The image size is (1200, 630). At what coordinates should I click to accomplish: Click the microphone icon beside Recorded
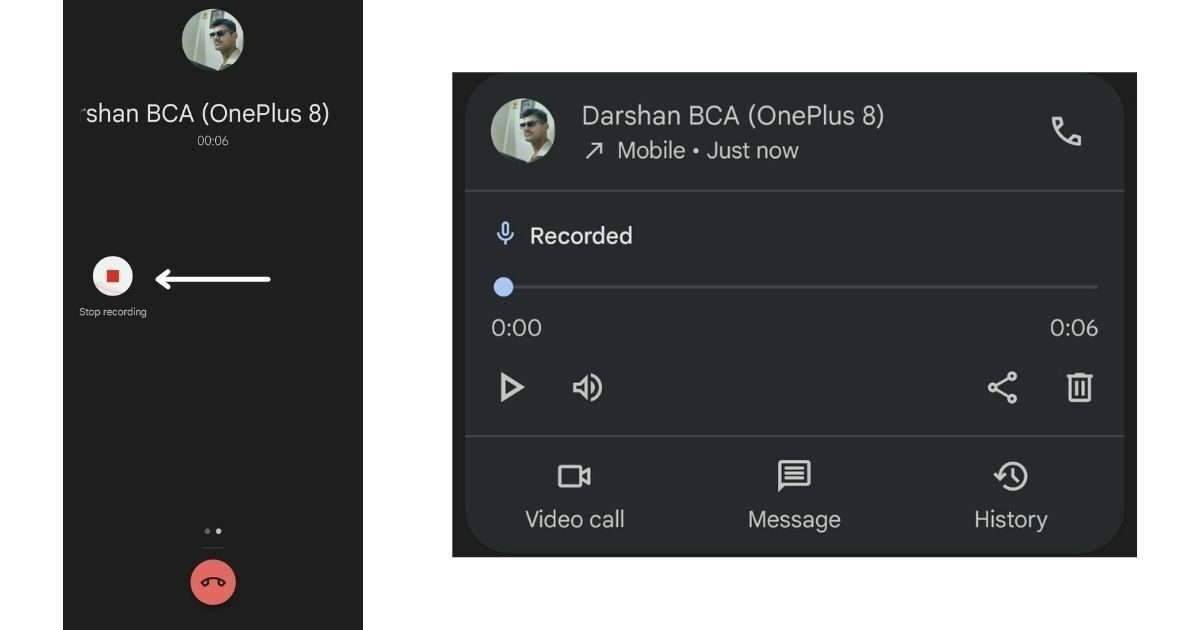pos(505,235)
